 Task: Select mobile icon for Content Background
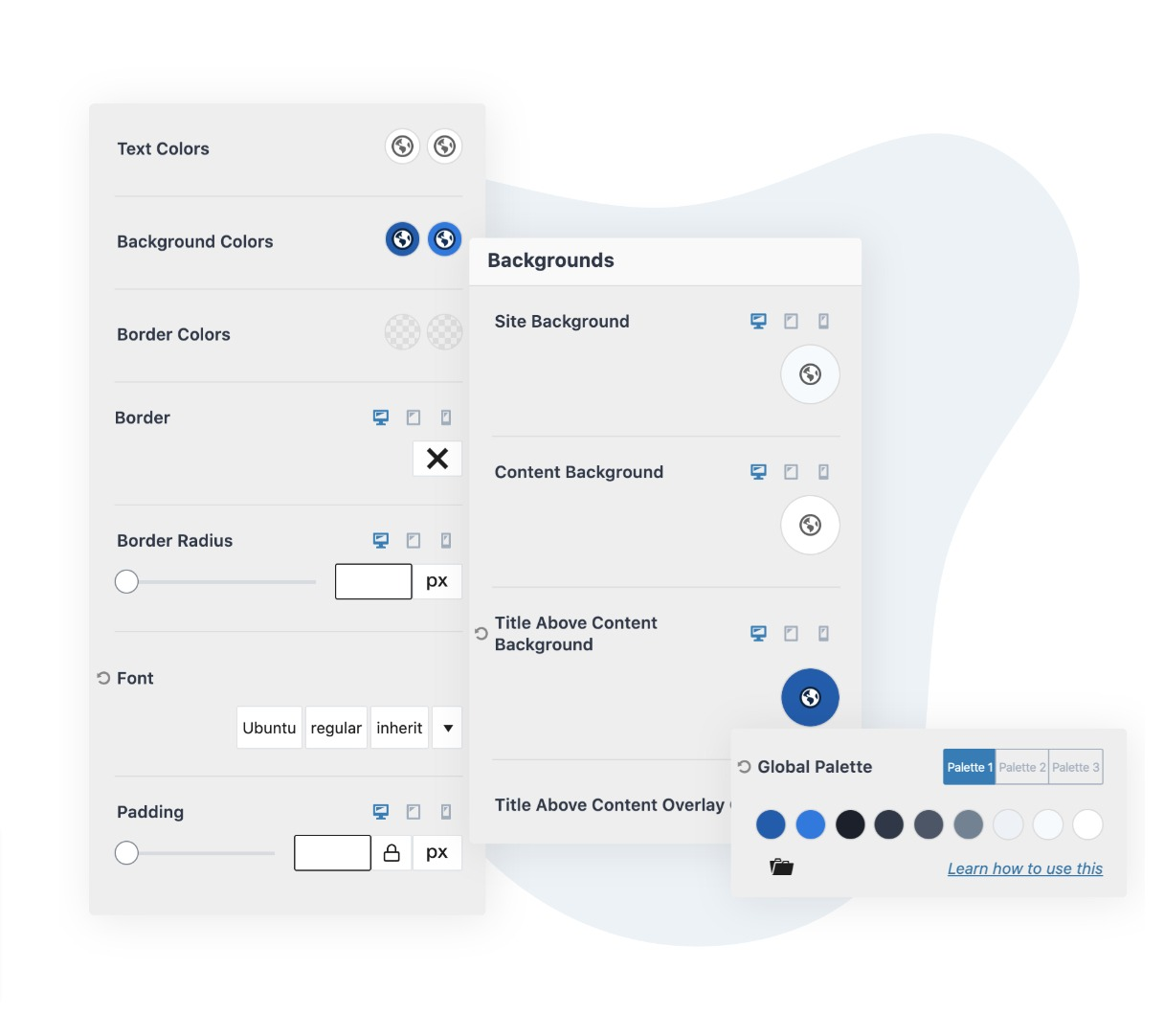[823, 472]
